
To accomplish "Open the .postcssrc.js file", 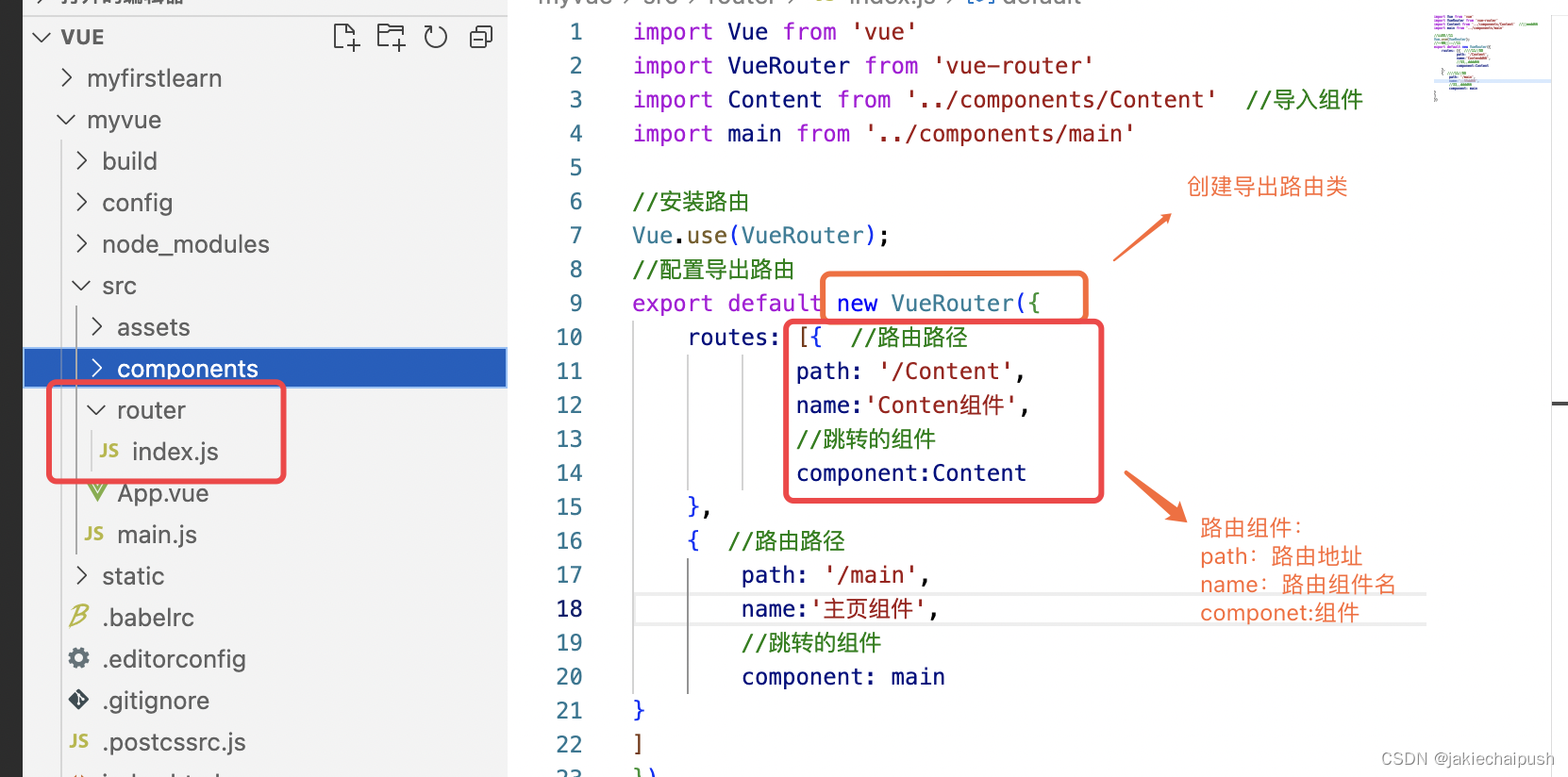I will coord(174,742).
